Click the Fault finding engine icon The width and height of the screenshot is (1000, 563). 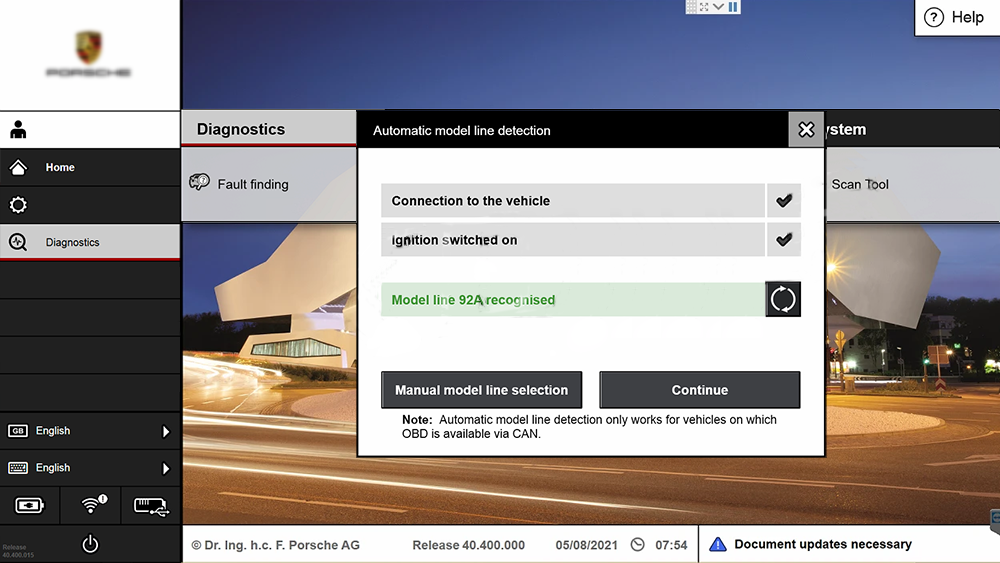coord(200,182)
